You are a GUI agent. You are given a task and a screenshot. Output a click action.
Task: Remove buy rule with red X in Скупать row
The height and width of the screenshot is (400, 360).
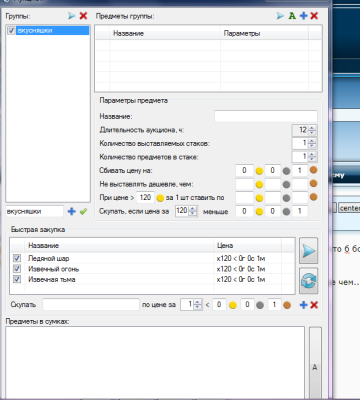(x=314, y=305)
